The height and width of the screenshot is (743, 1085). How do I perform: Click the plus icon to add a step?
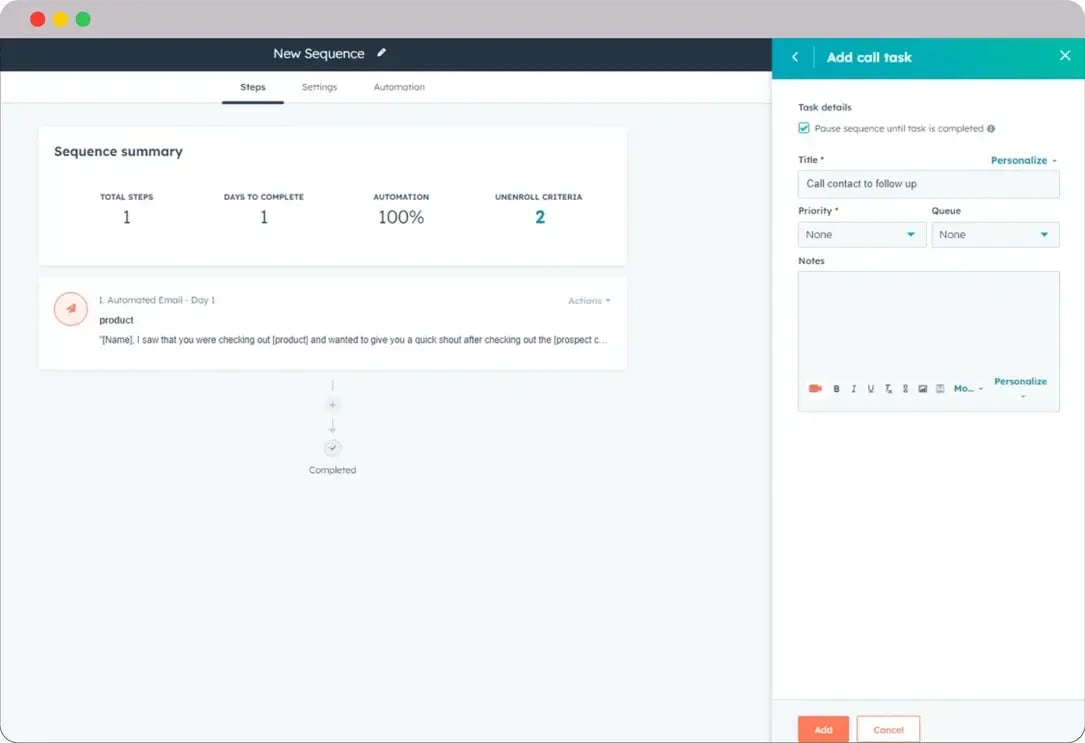click(x=332, y=405)
